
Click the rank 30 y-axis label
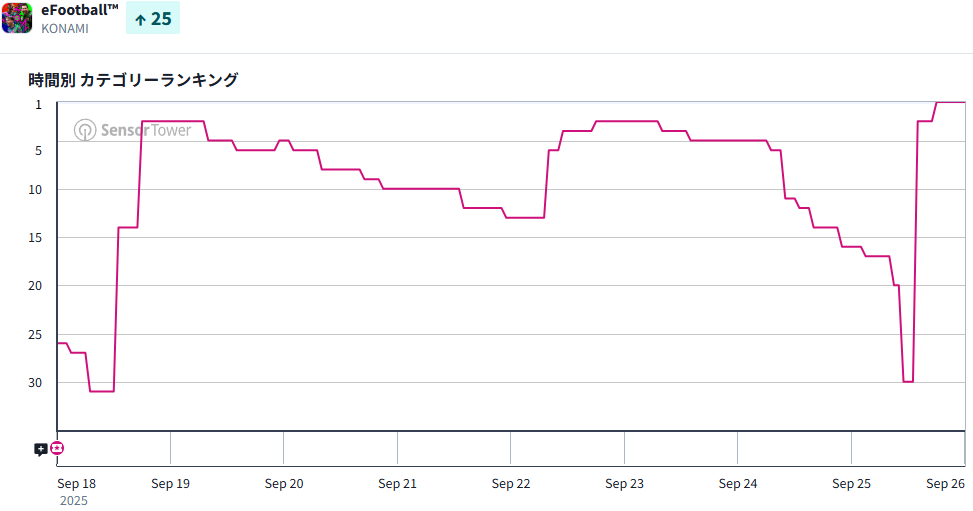point(35,383)
